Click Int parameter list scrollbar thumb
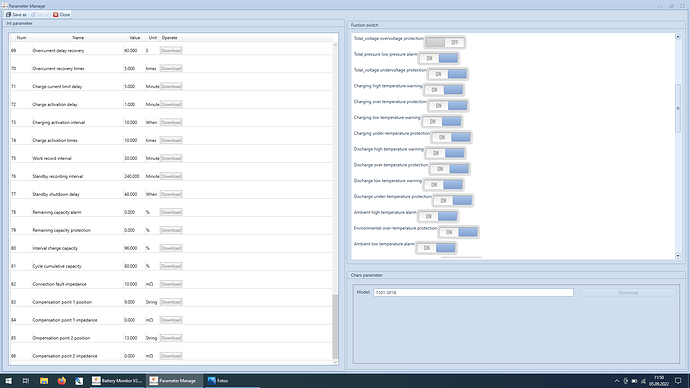 pyautogui.click(x=335, y=327)
